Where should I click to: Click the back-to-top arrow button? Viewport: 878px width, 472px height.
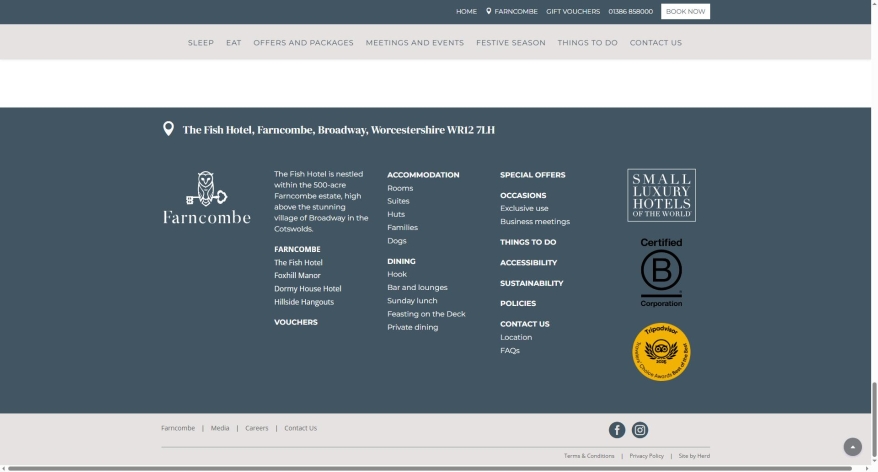[x=852, y=447]
